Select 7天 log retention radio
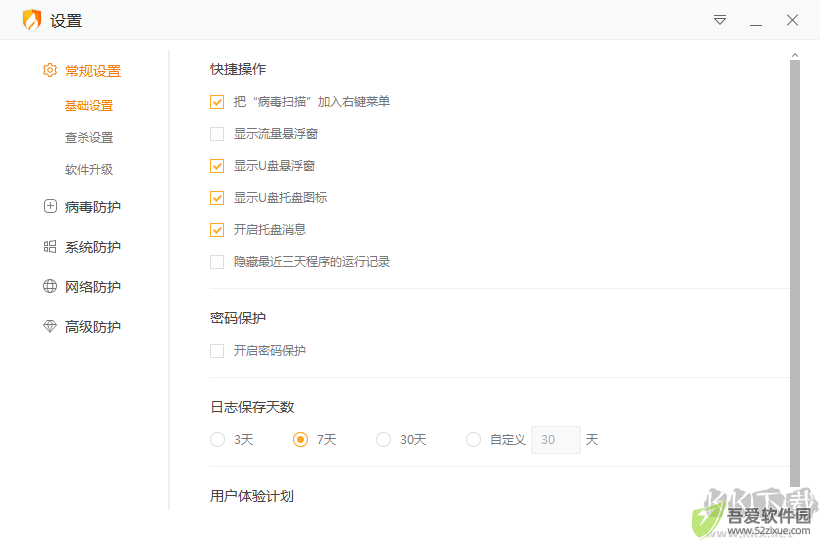 pyautogui.click(x=300, y=440)
